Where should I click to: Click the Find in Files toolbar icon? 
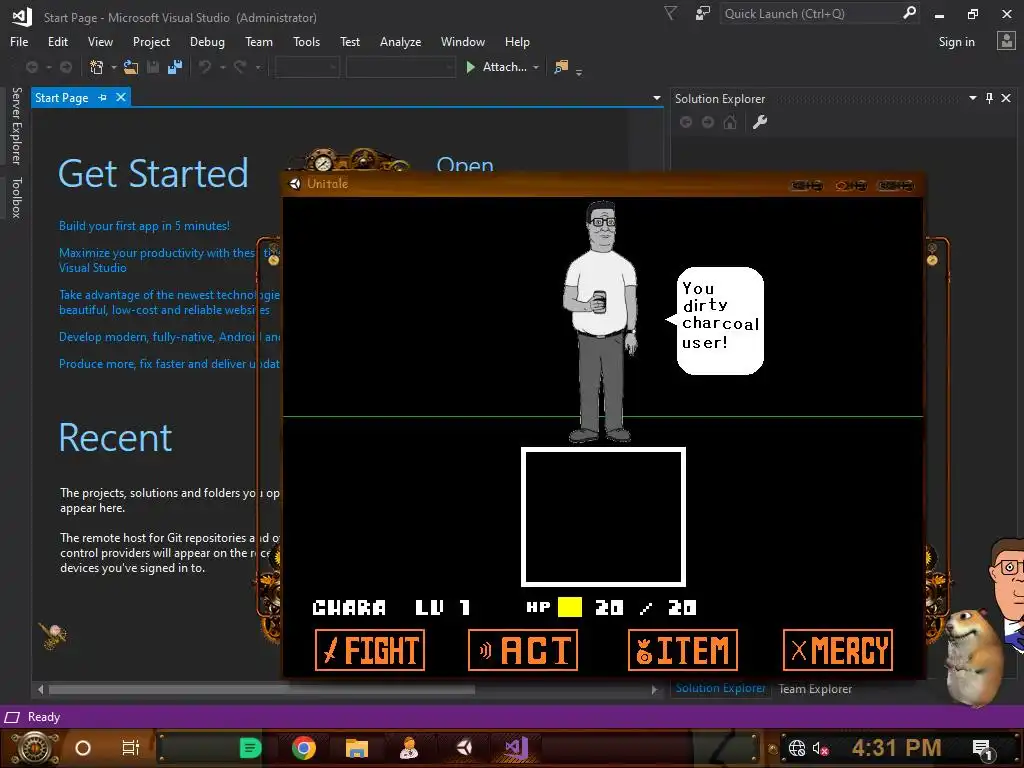pyautogui.click(x=561, y=67)
